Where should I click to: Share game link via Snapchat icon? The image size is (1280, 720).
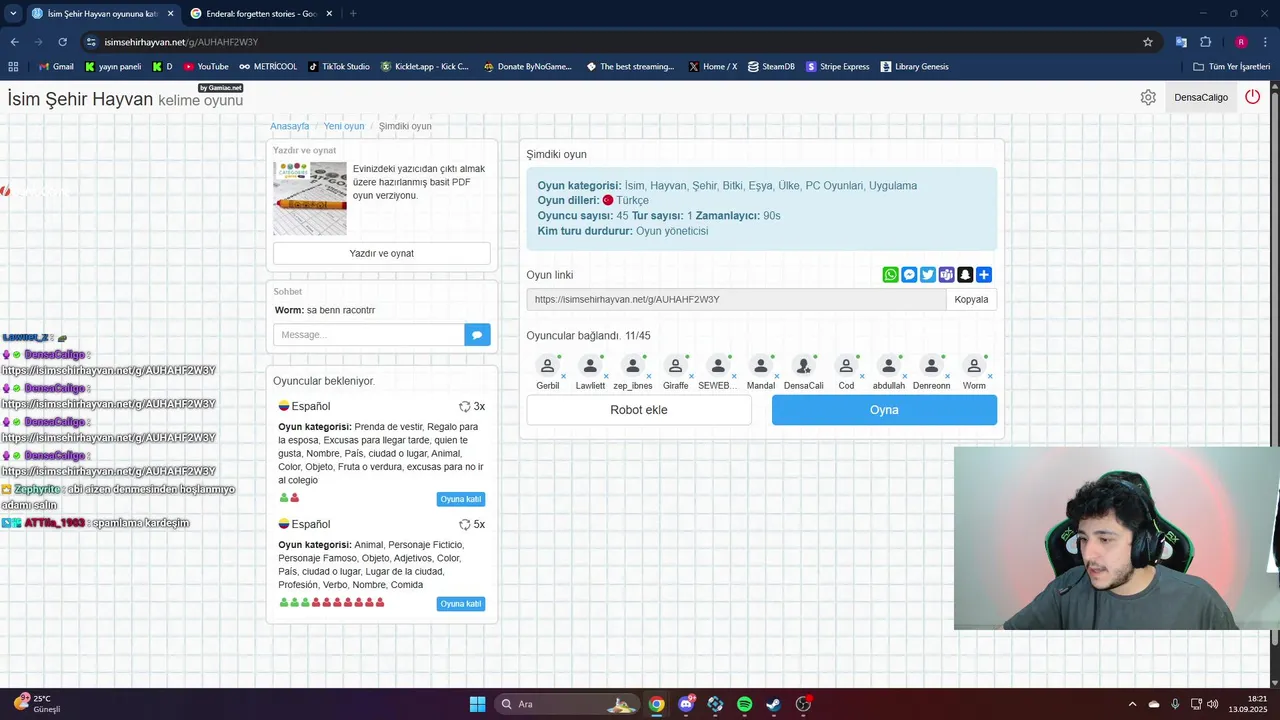coord(965,275)
